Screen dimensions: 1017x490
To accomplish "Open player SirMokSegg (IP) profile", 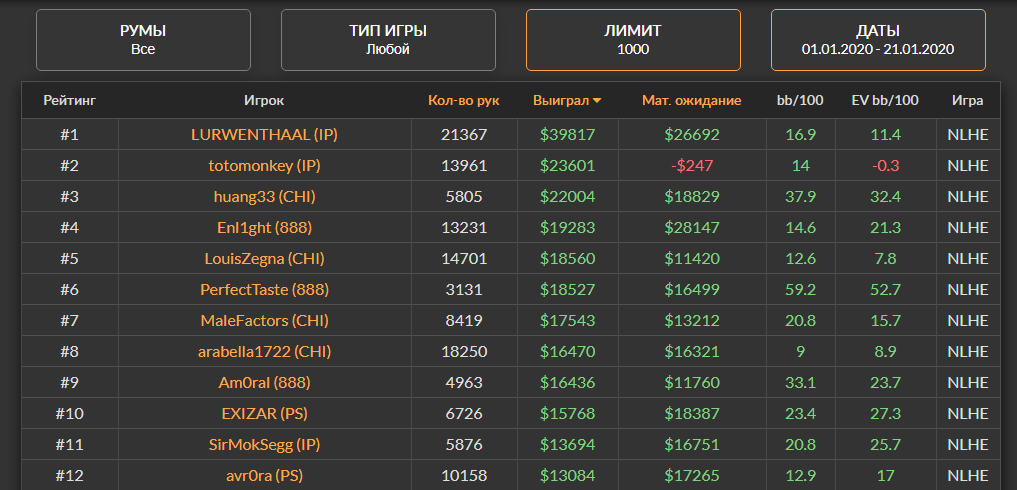I will click(x=265, y=445).
